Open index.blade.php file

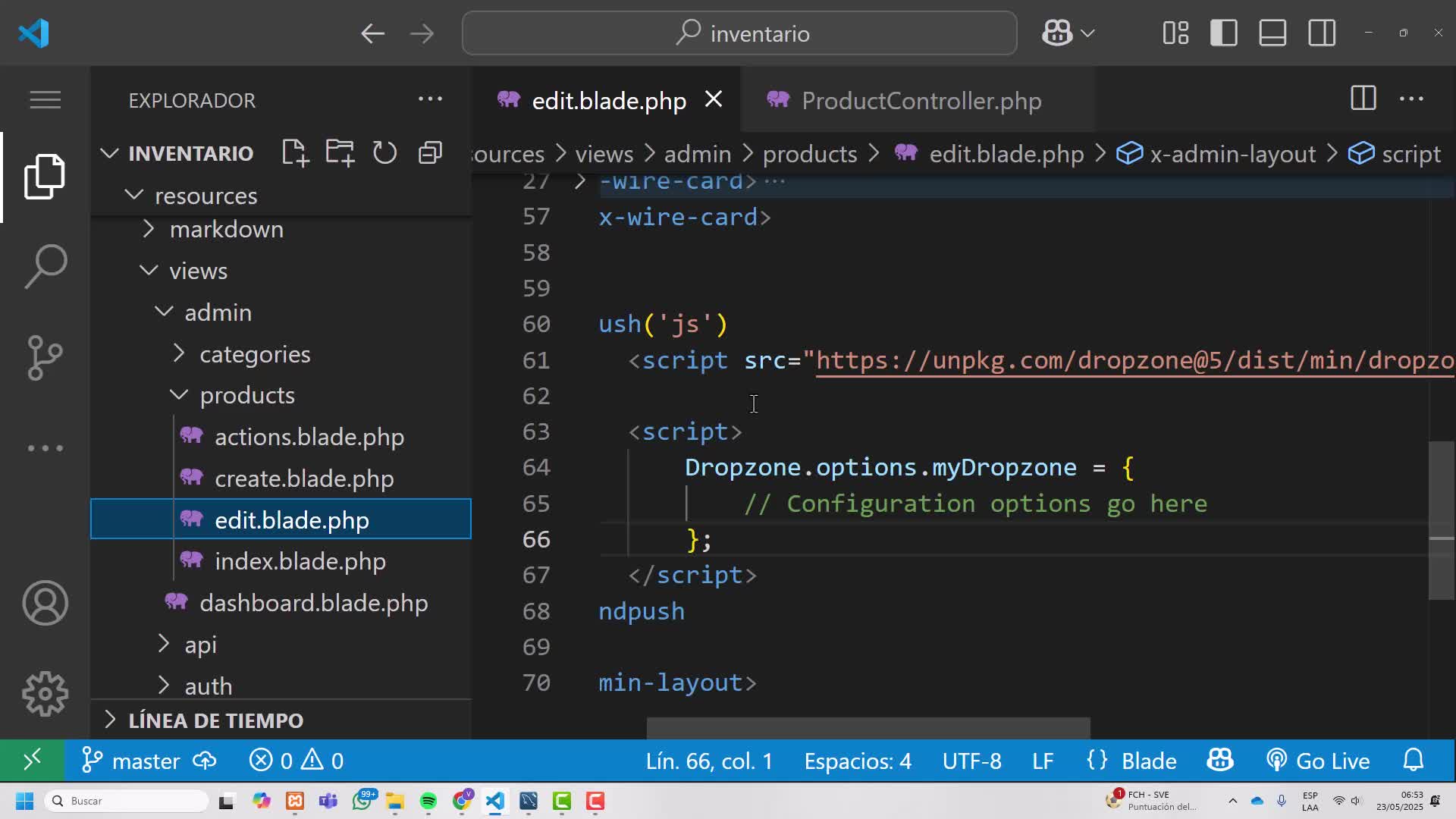300,561
